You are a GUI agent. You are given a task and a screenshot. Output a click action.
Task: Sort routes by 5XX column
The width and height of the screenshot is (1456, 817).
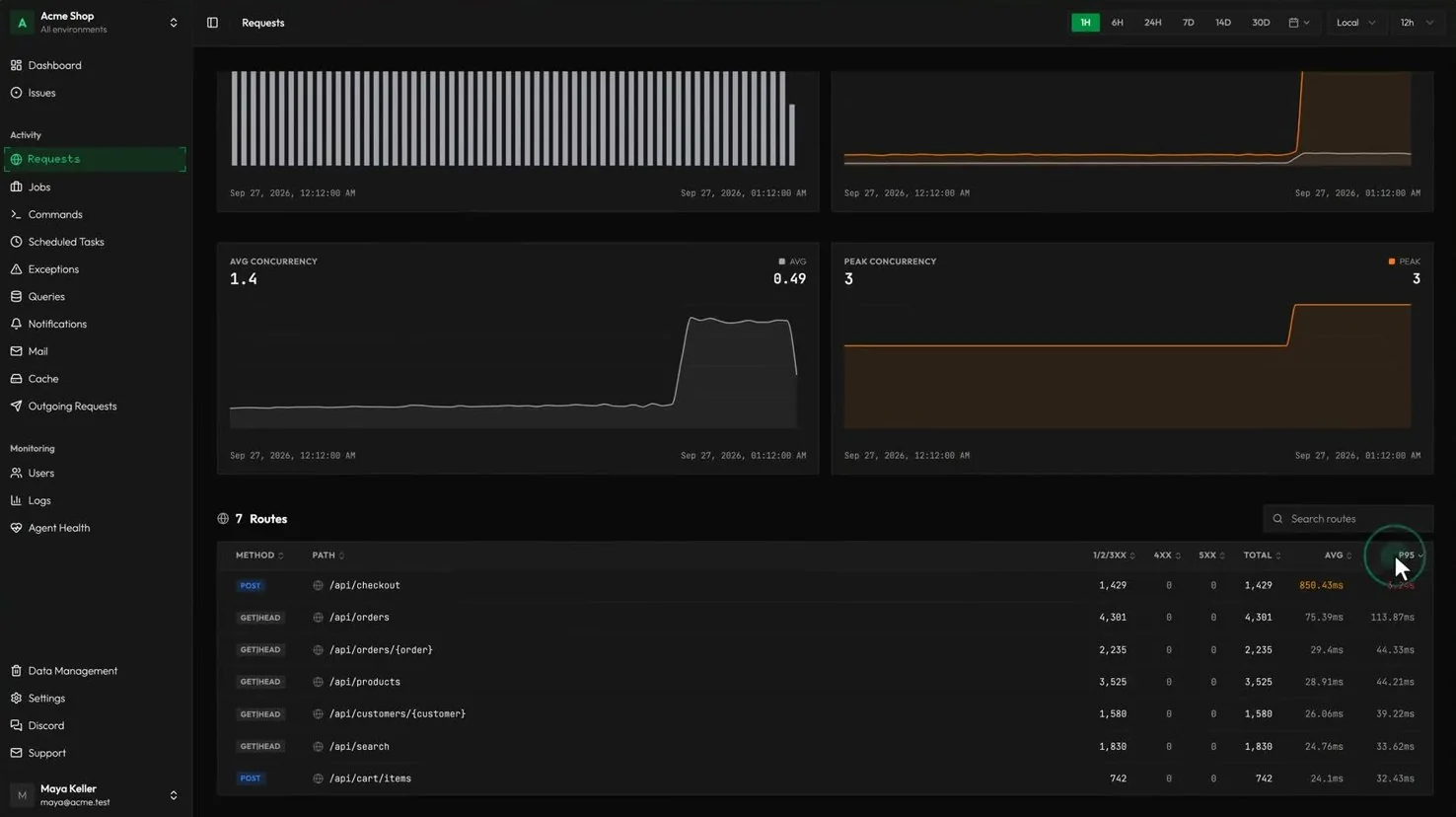tap(1211, 556)
